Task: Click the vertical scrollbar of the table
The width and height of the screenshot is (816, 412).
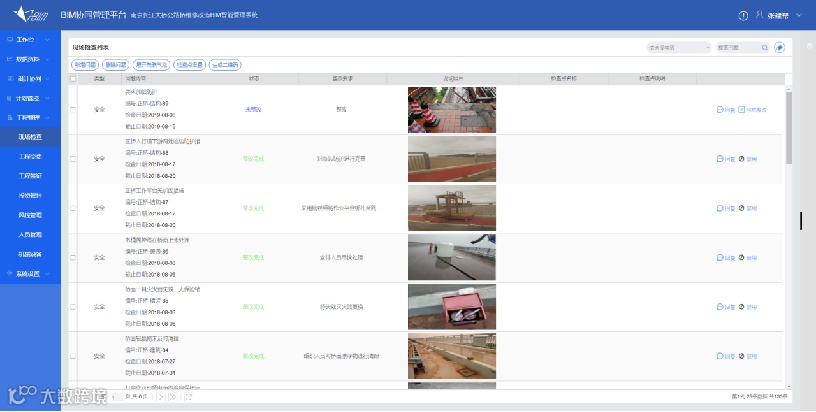Action: (x=788, y=127)
